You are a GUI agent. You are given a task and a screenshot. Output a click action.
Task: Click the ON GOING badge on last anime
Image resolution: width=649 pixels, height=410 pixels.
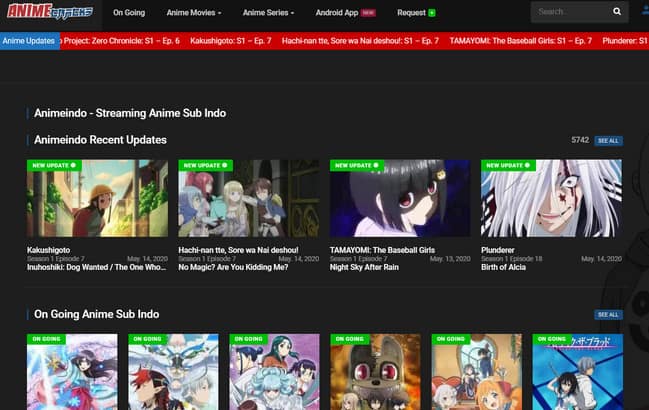pos(553,340)
